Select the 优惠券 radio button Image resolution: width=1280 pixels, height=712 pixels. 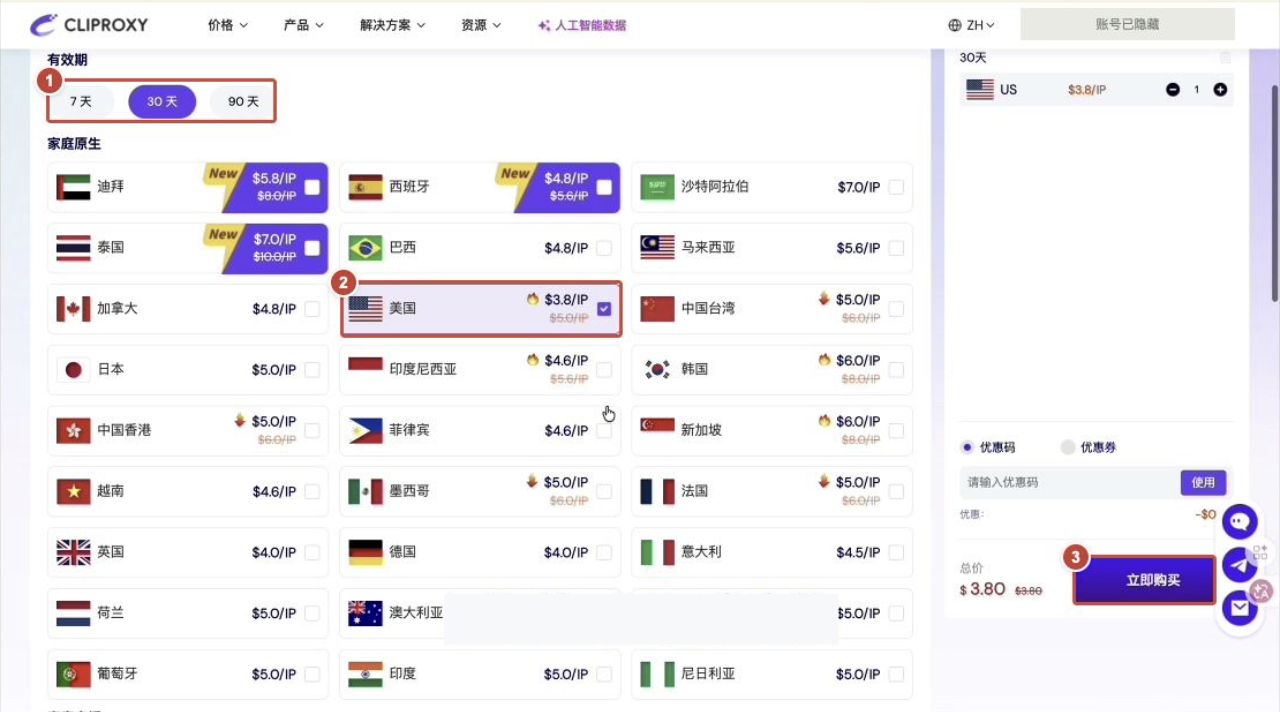point(1068,448)
